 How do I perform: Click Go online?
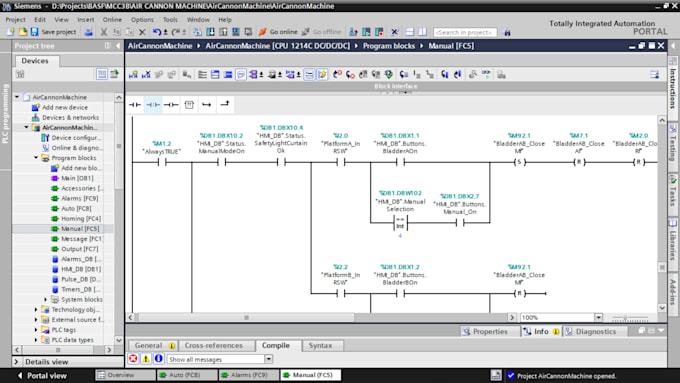click(x=278, y=32)
